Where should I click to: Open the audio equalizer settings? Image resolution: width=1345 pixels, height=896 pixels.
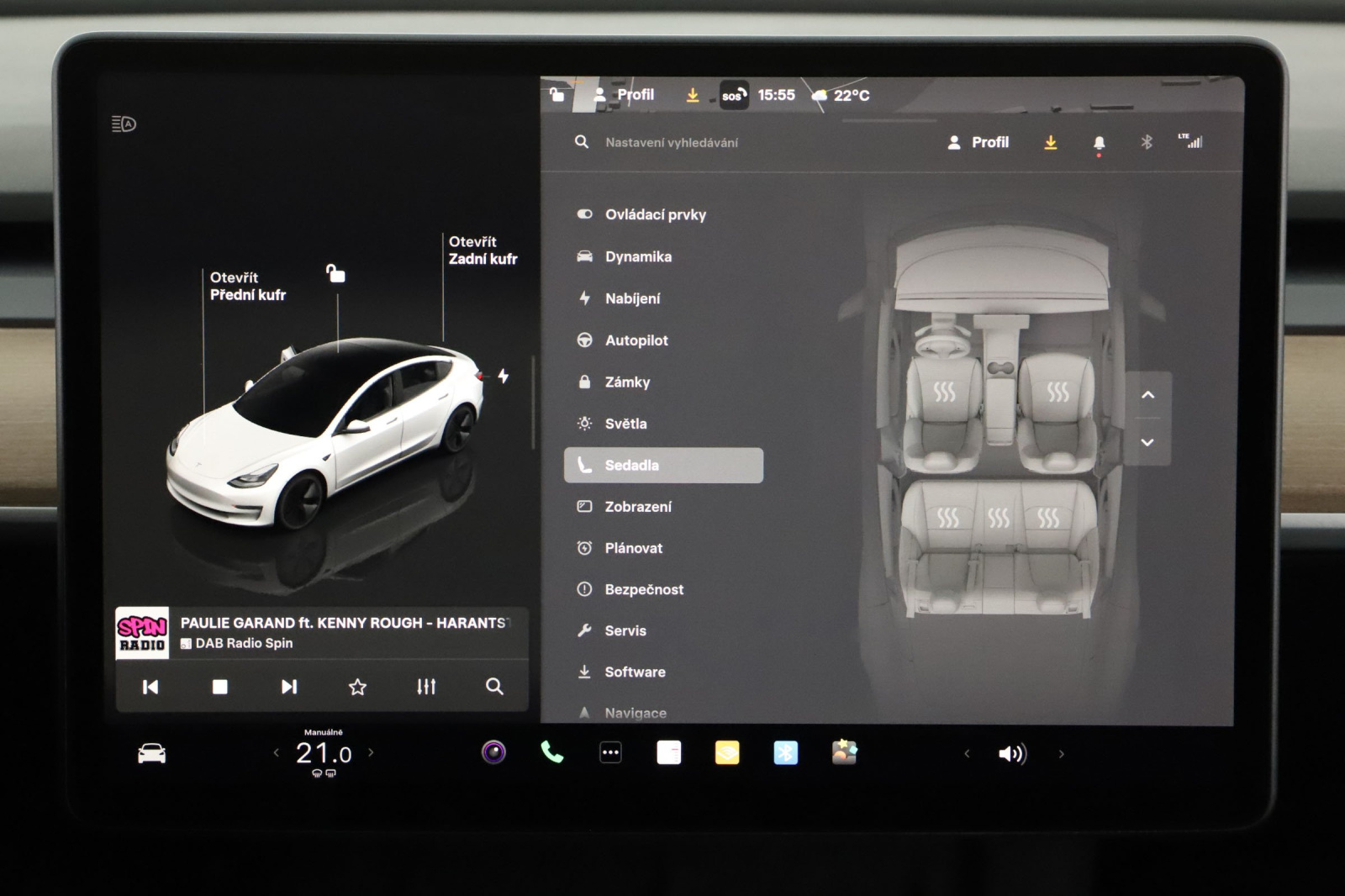(426, 687)
